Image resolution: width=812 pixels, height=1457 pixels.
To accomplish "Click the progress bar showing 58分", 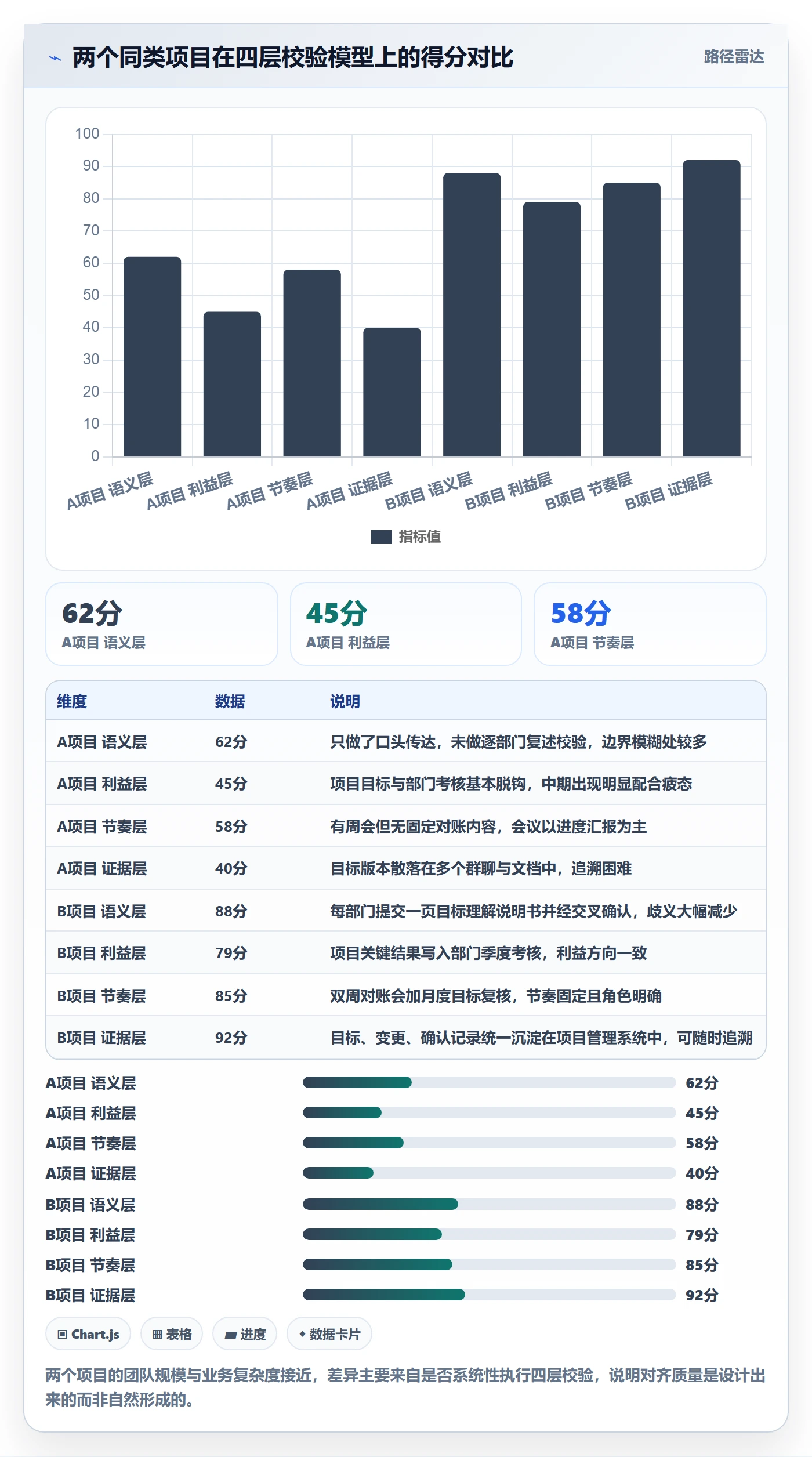I will tap(489, 1143).
